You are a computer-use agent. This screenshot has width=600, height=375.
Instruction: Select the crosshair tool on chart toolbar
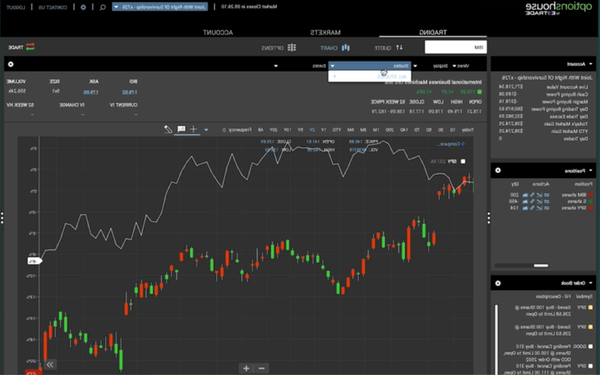pos(194,129)
